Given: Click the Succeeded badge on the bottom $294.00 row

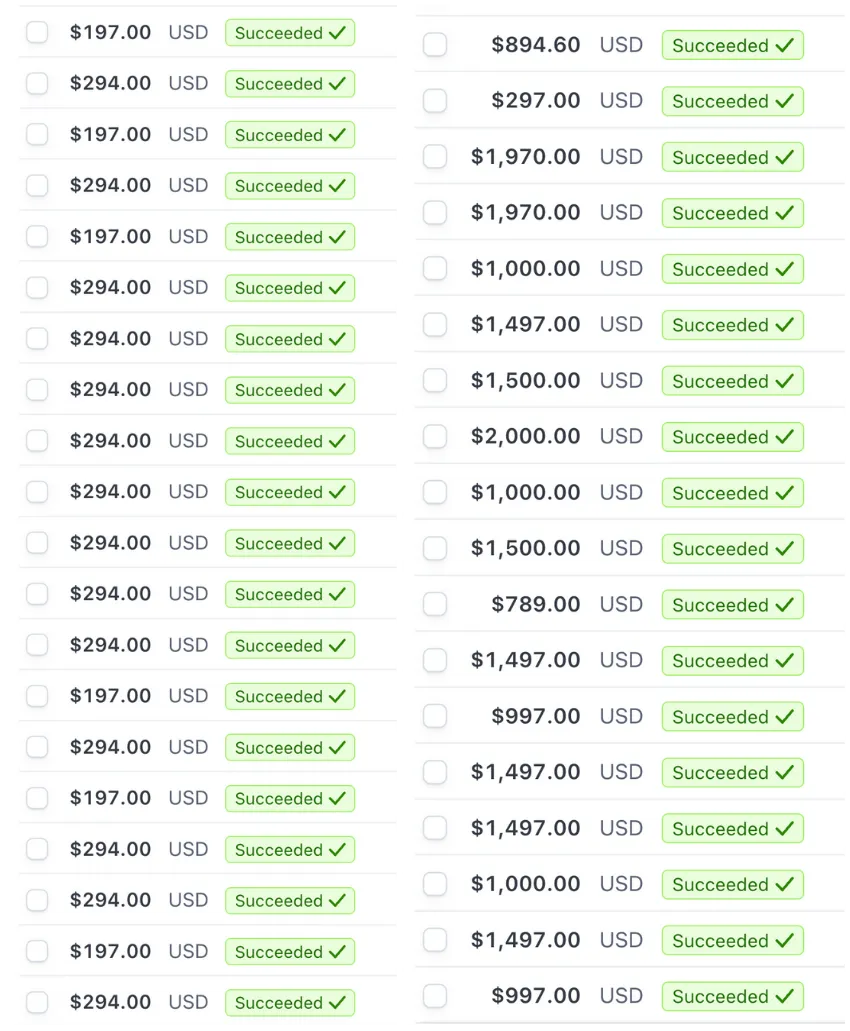Looking at the screenshot, I should pyautogui.click(x=289, y=1002).
